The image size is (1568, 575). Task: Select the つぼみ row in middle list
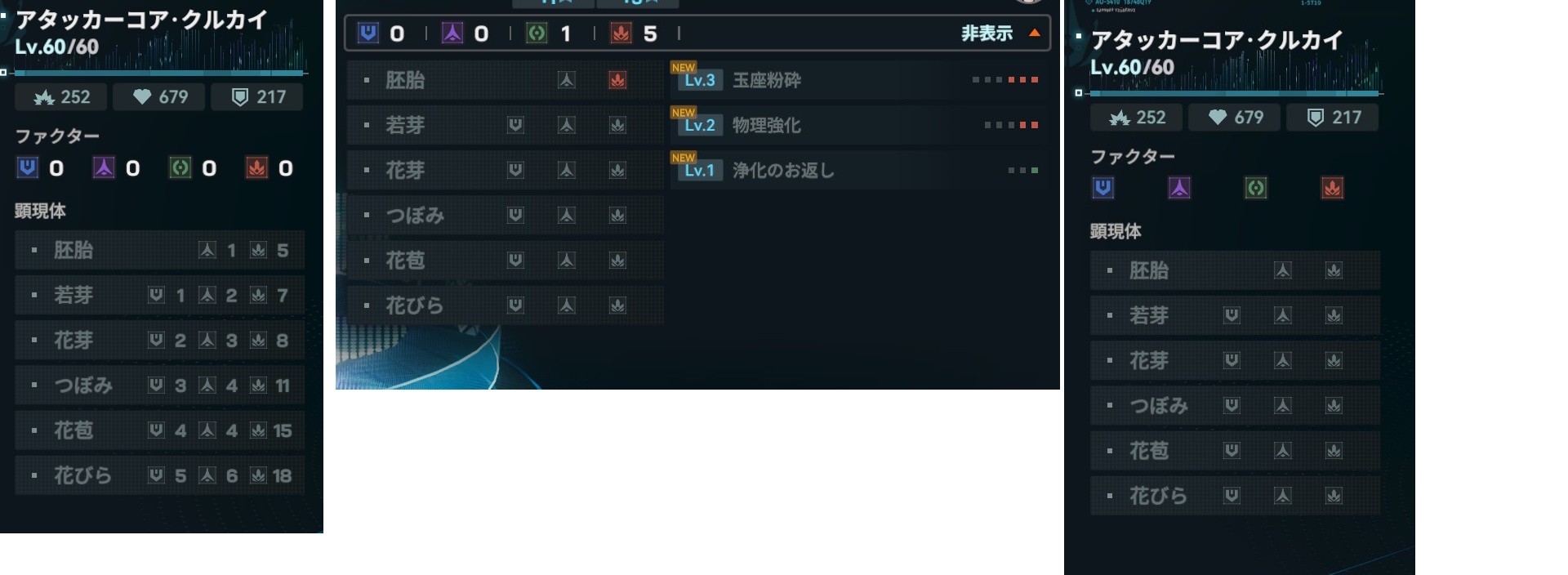(505, 215)
